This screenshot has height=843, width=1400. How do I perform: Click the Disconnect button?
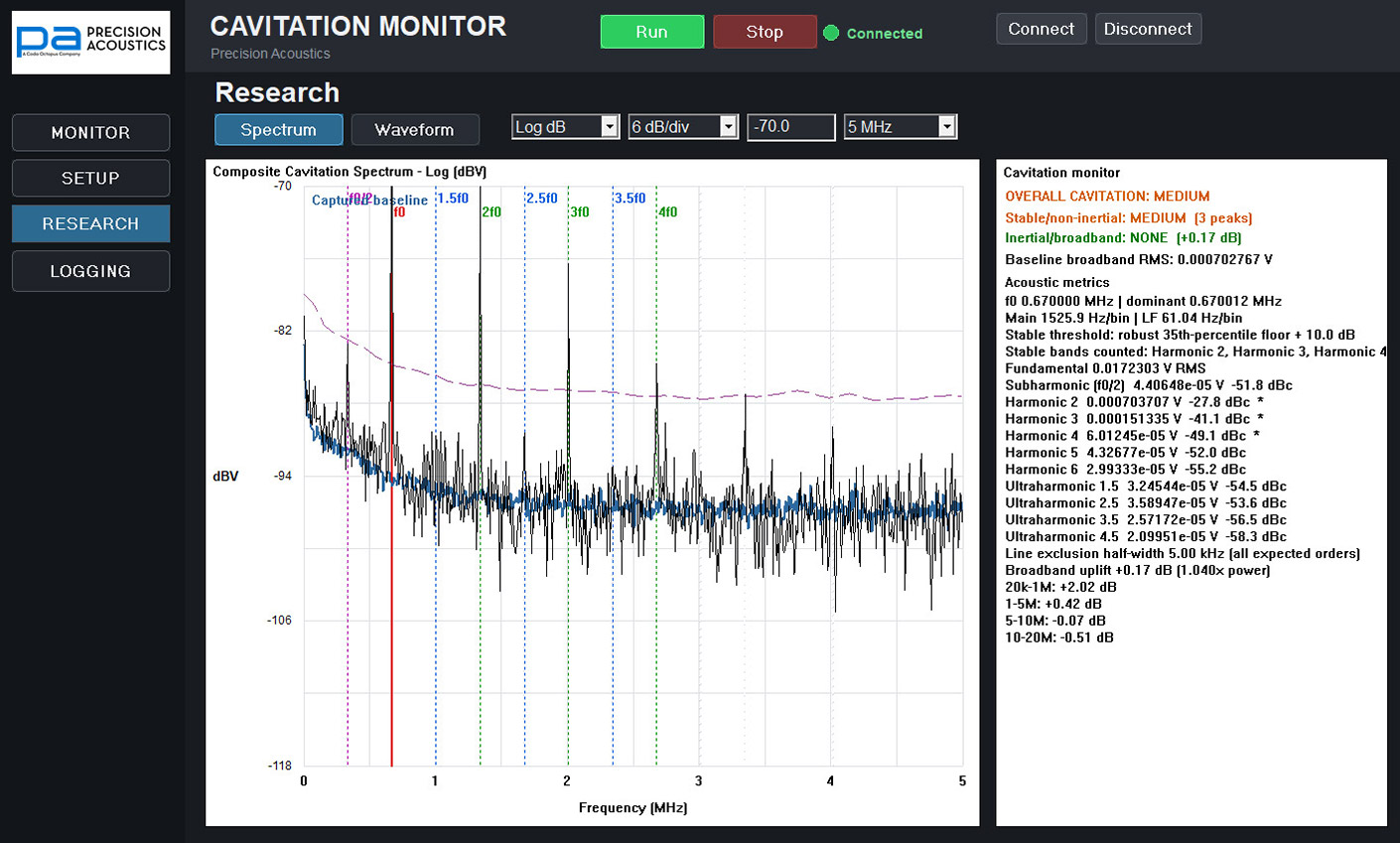[1148, 29]
